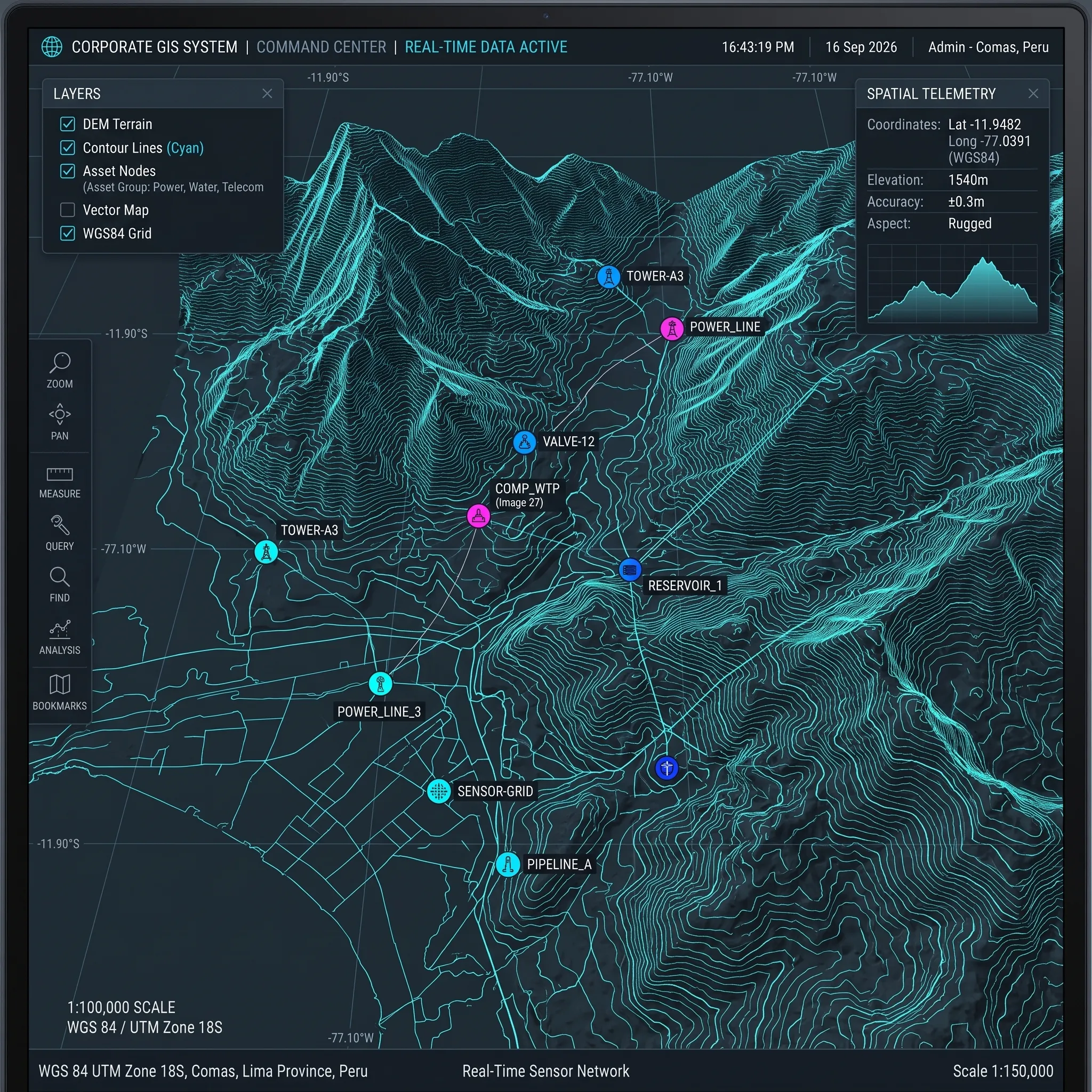Open the Admin - Comas, Peru account
This screenshot has width=1092, height=1092.
(x=988, y=47)
